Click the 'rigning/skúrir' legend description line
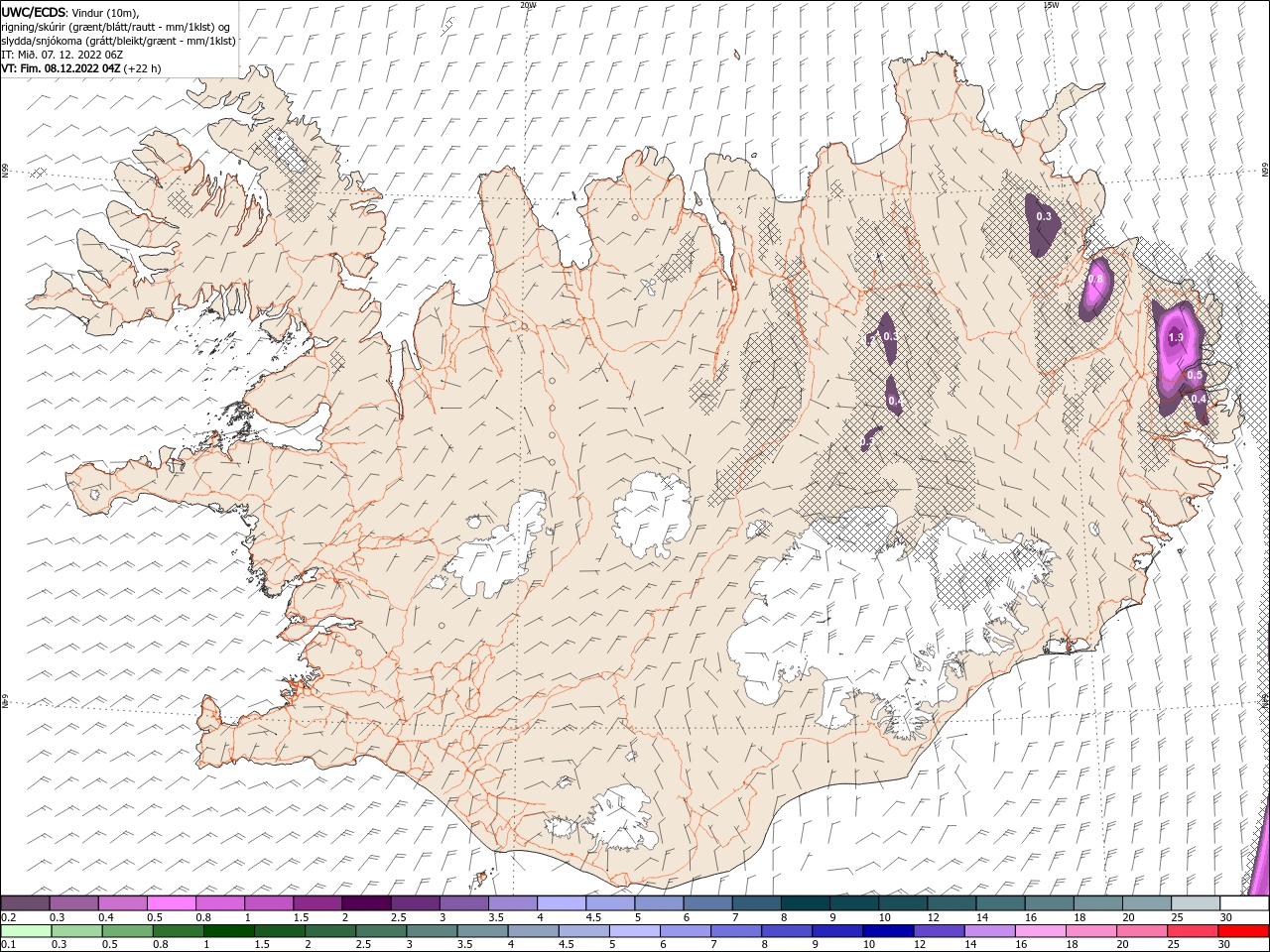The height and width of the screenshot is (952, 1270). point(116,27)
